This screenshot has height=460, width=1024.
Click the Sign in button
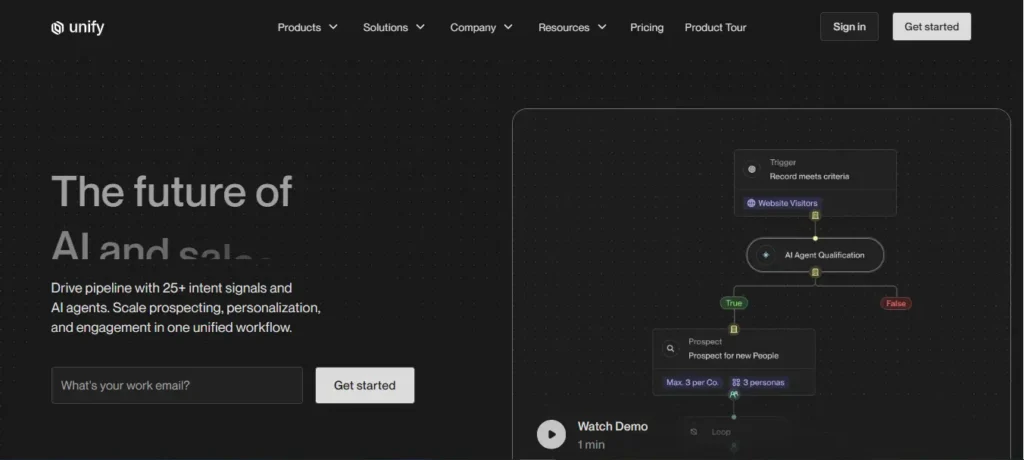coord(849,27)
